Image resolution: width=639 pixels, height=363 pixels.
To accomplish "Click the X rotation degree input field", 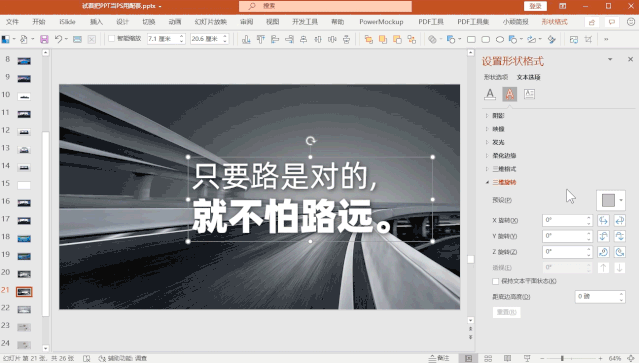I will (564, 220).
